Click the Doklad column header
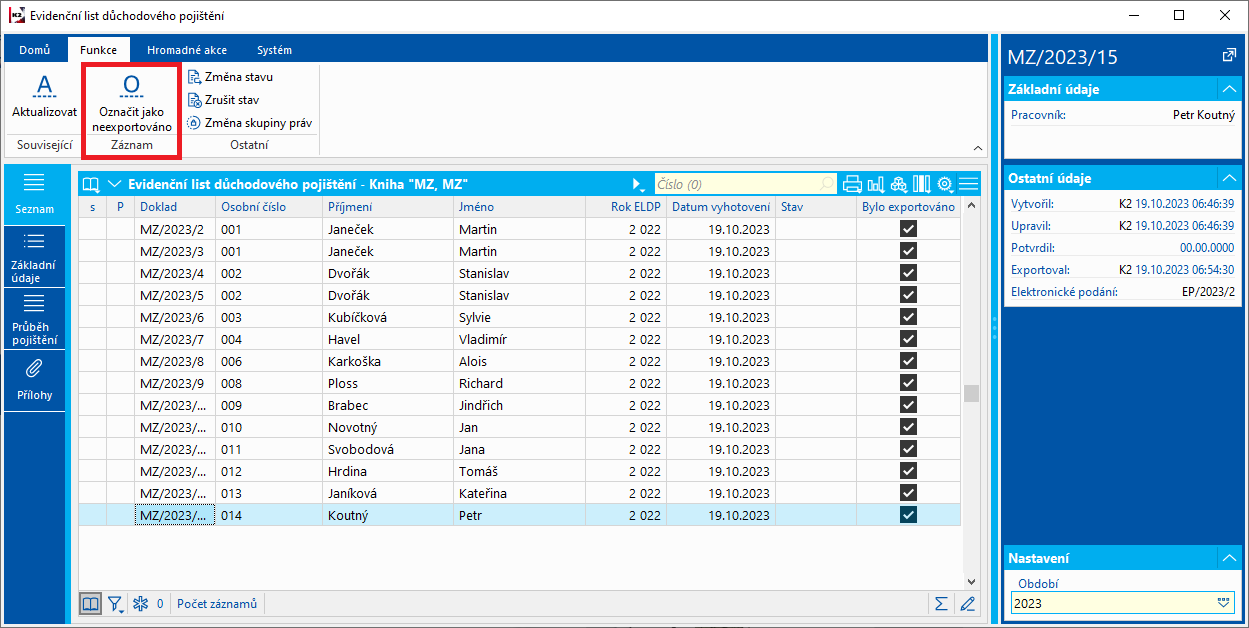1249x628 pixels. 175,207
